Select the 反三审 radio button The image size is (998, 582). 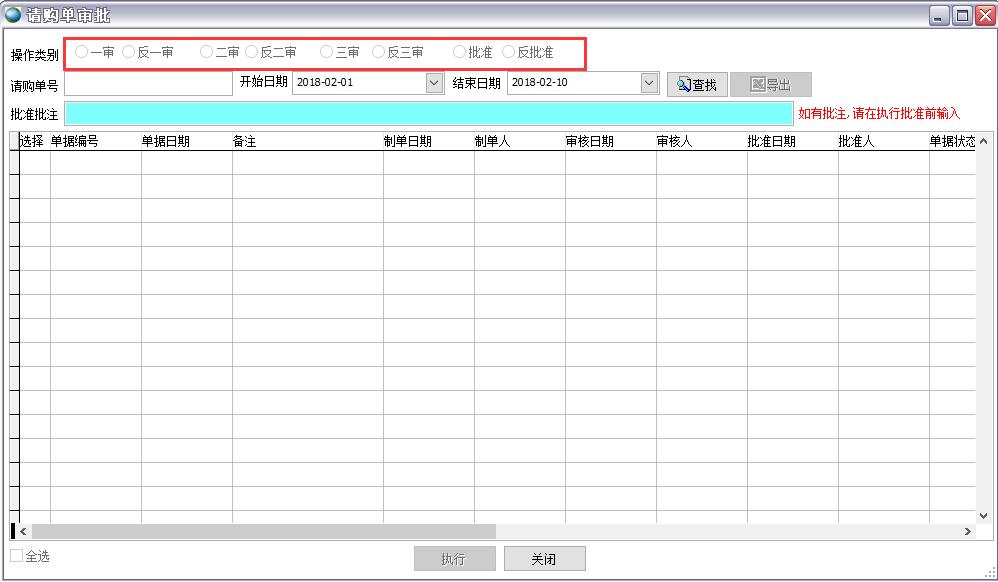point(377,51)
